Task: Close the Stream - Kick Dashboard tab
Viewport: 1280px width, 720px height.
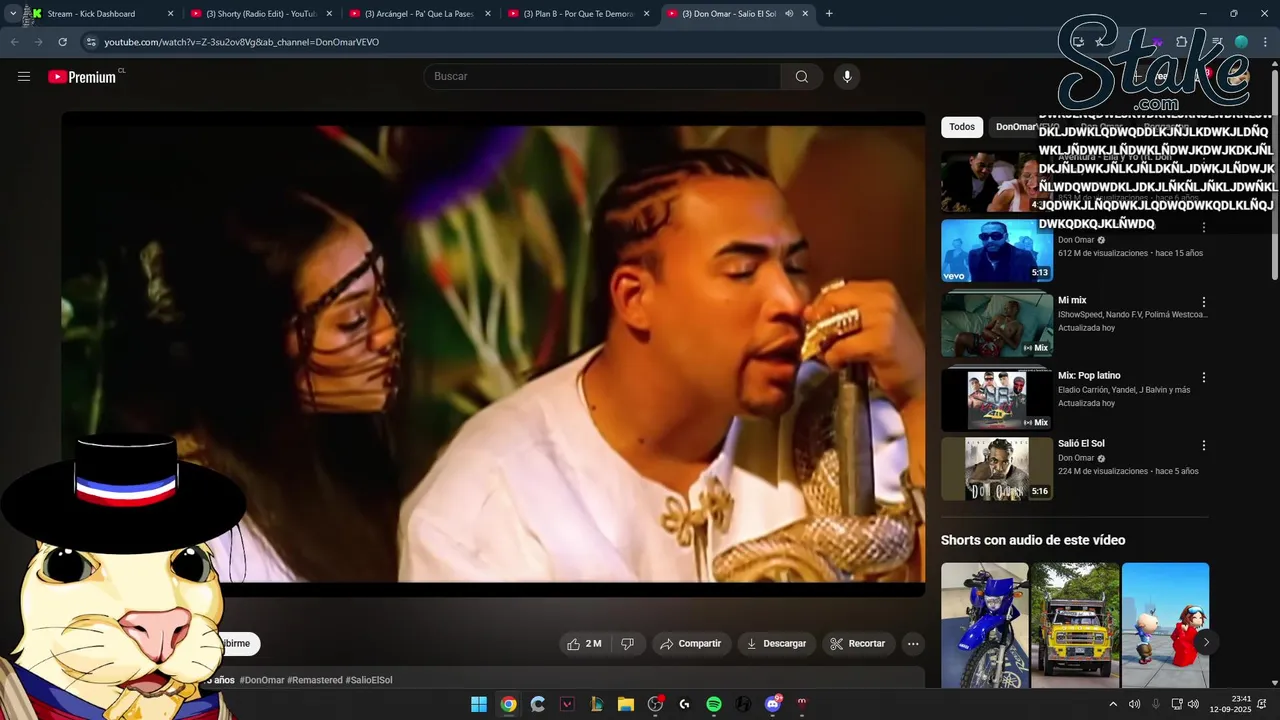Action: coord(170,14)
